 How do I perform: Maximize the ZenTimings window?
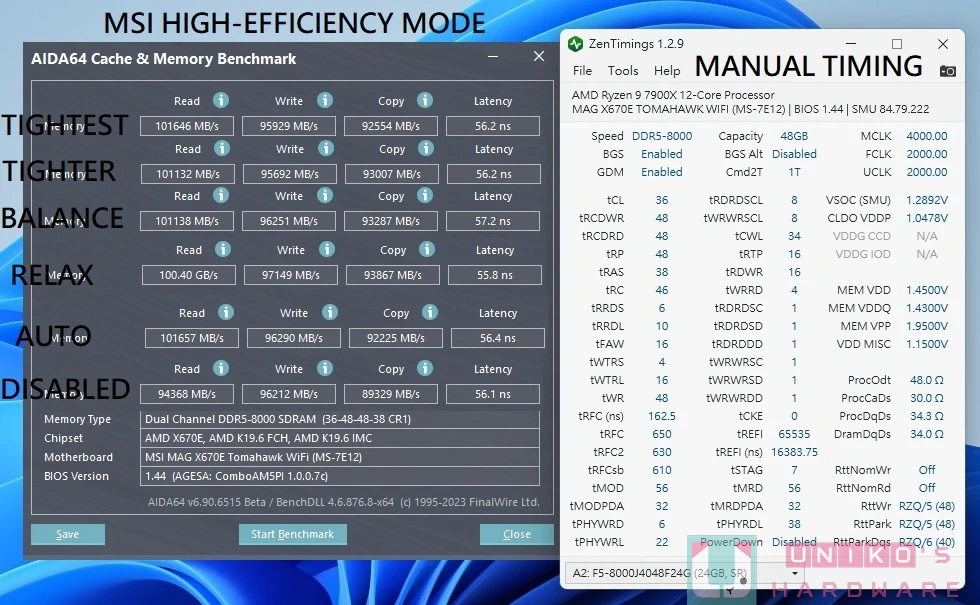coord(897,44)
